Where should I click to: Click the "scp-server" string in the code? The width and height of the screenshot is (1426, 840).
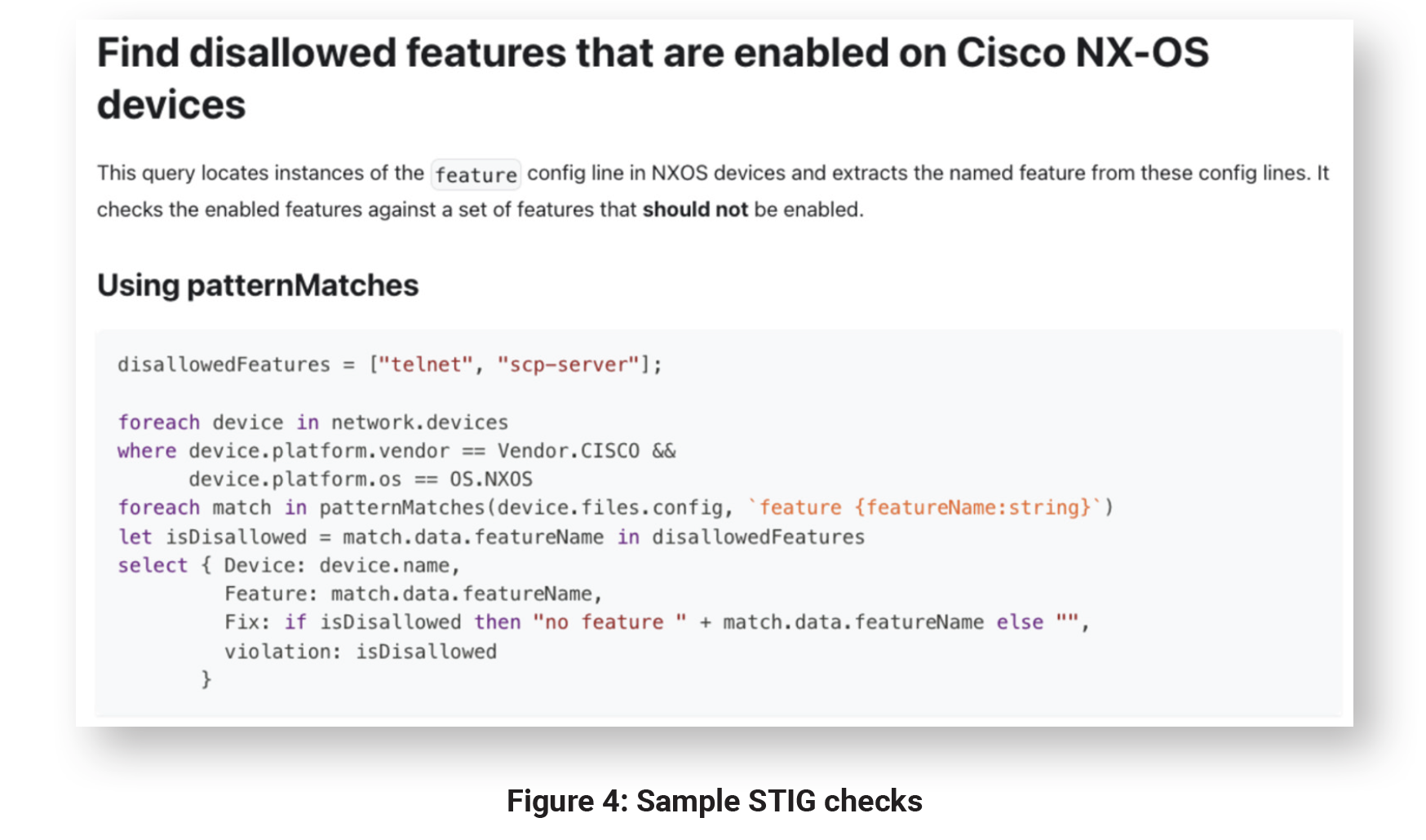click(x=568, y=365)
